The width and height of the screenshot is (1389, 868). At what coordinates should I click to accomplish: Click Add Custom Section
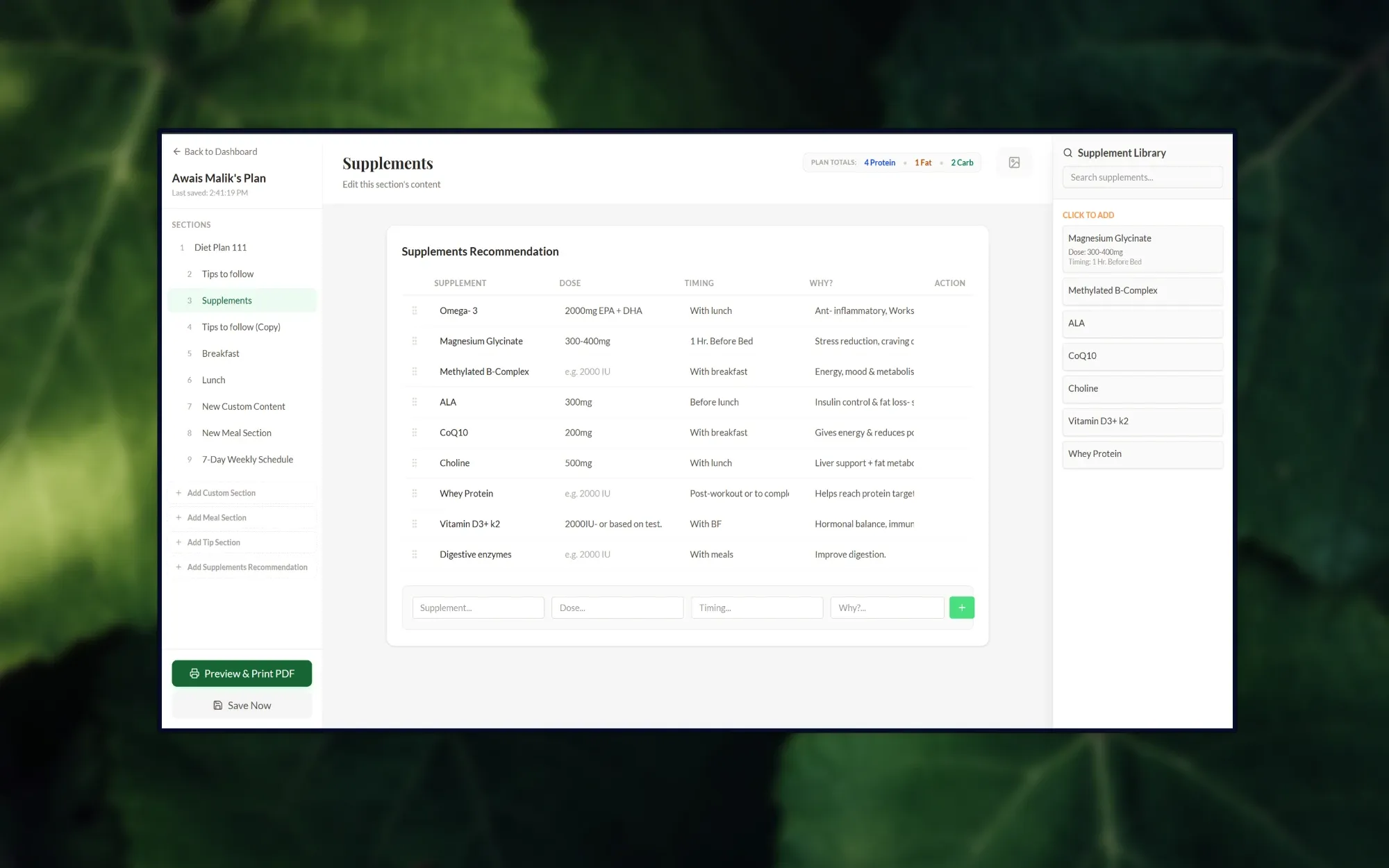[242, 493]
